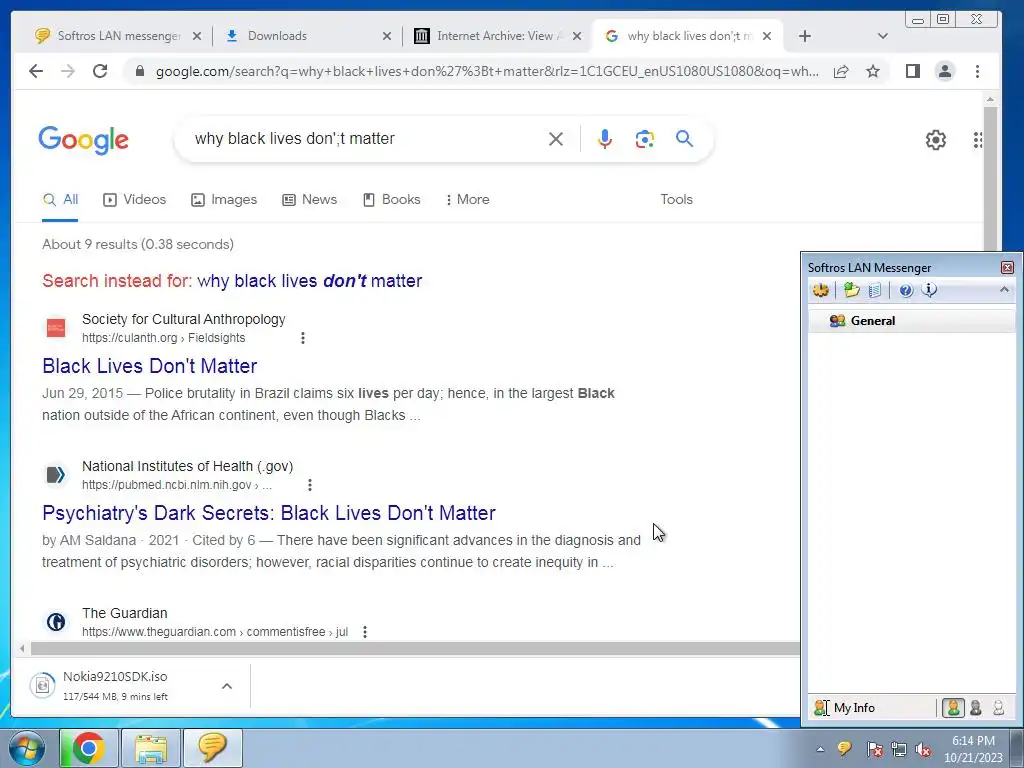Open message history notebook in Softros Messenger
This screenshot has width=1024, height=768.
(875, 290)
